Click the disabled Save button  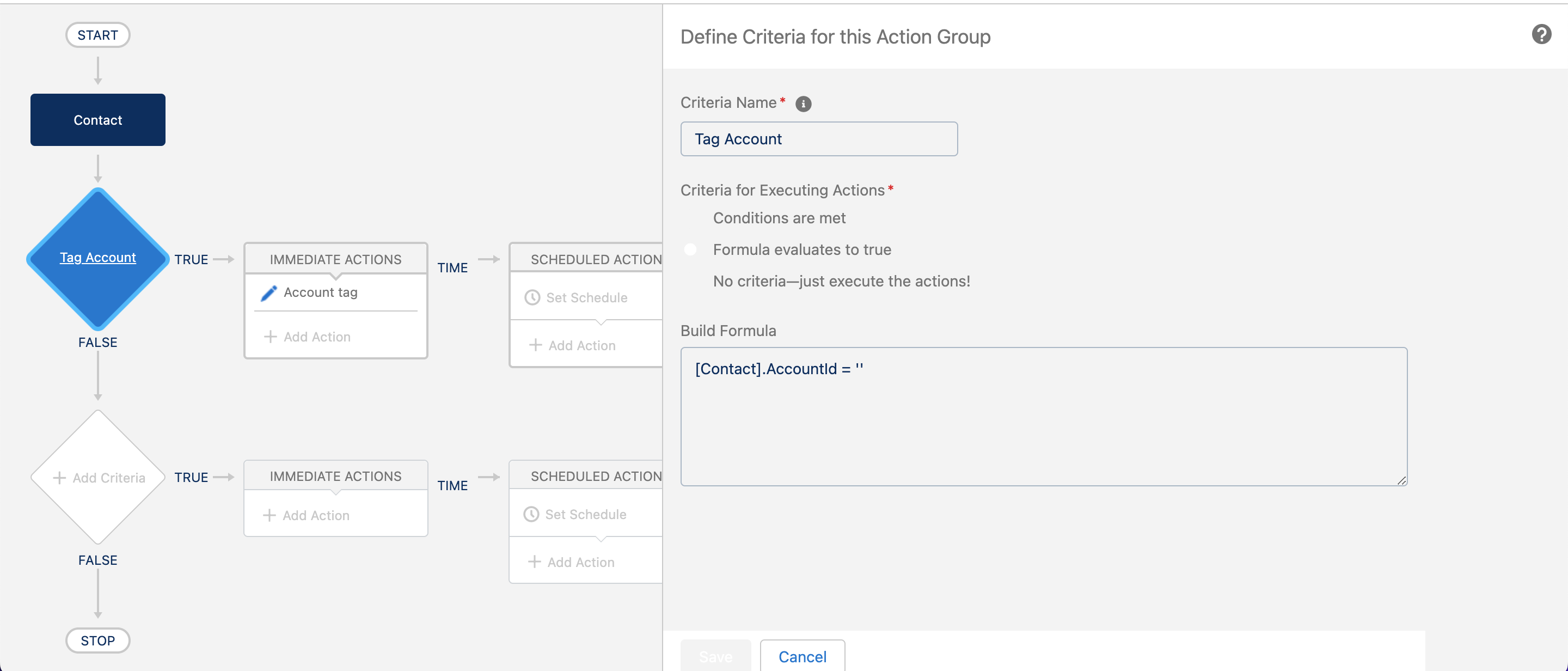tap(715, 656)
